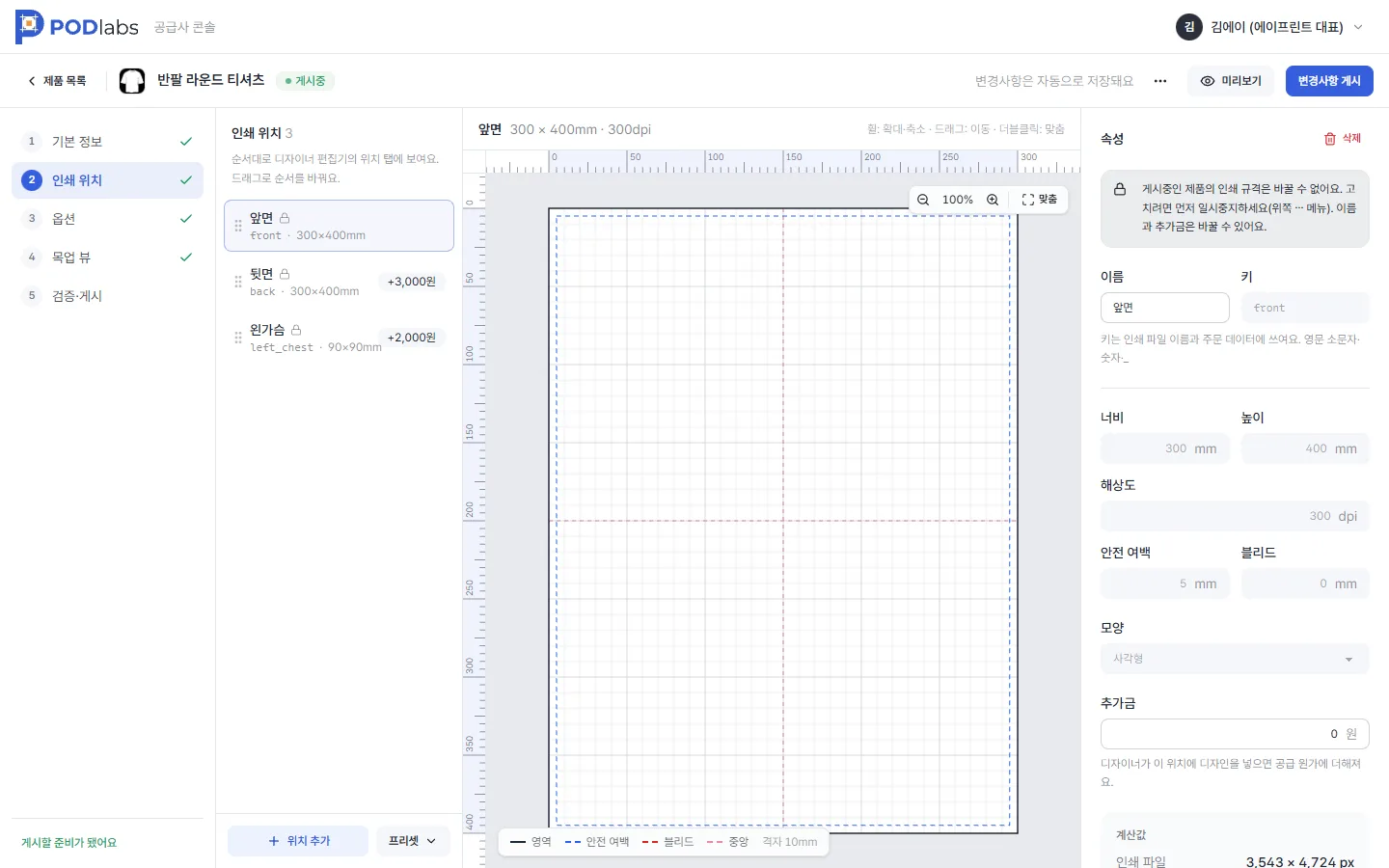This screenshot has height=868, width=1389.
Task: Open the three-dot more options menu
Action: (x=1160, y=81)
